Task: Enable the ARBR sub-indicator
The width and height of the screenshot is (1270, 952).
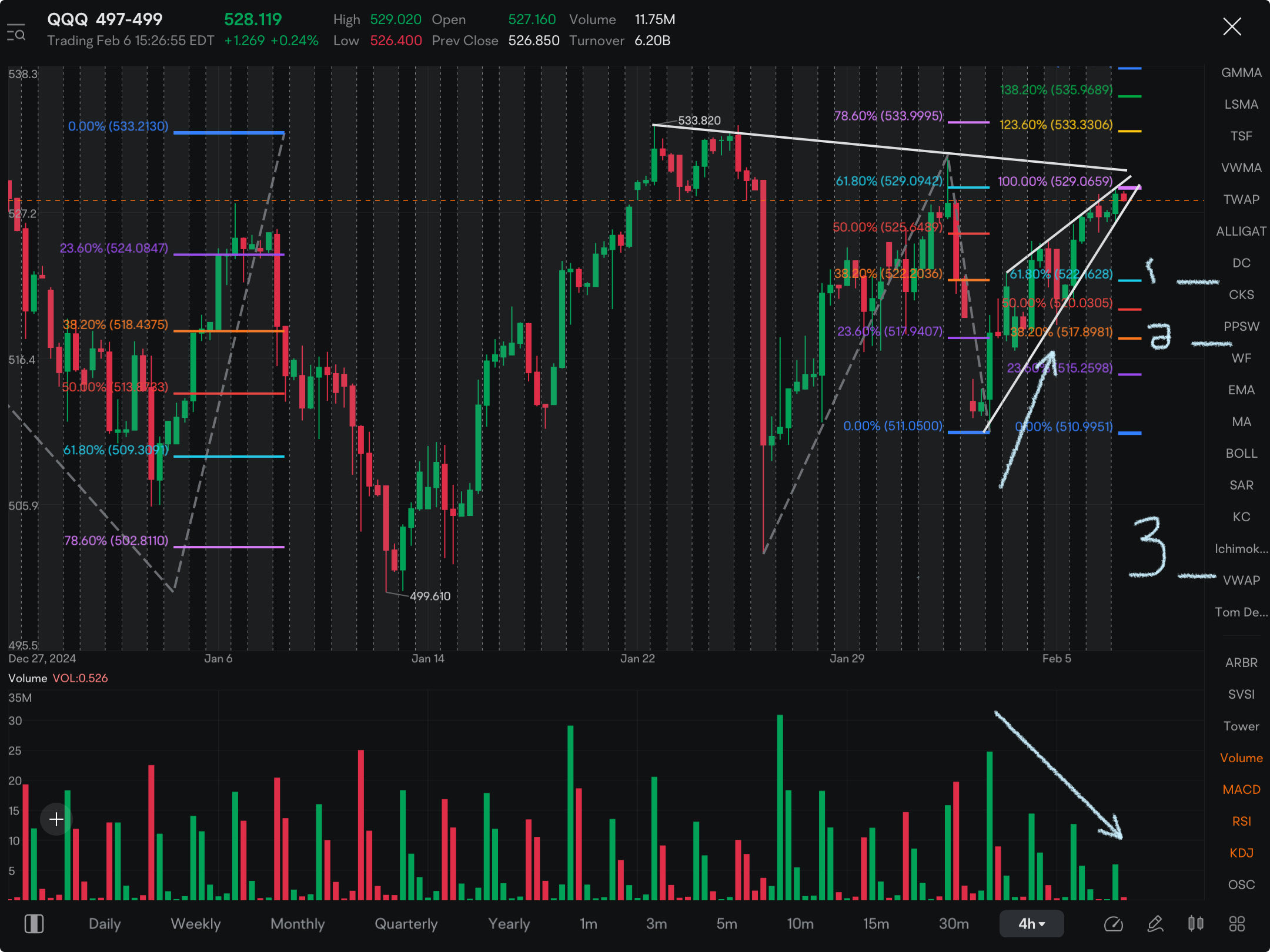Action: (x=1241, y=663)
